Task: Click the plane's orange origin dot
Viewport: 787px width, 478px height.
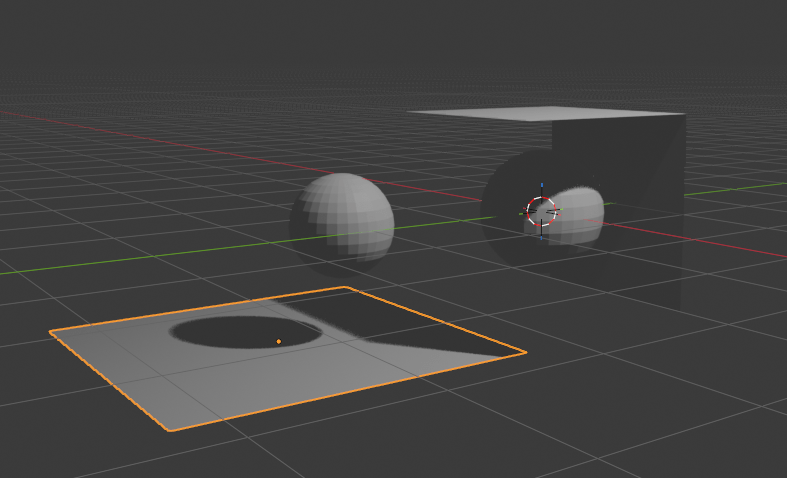Action: (x=279, y=341)
